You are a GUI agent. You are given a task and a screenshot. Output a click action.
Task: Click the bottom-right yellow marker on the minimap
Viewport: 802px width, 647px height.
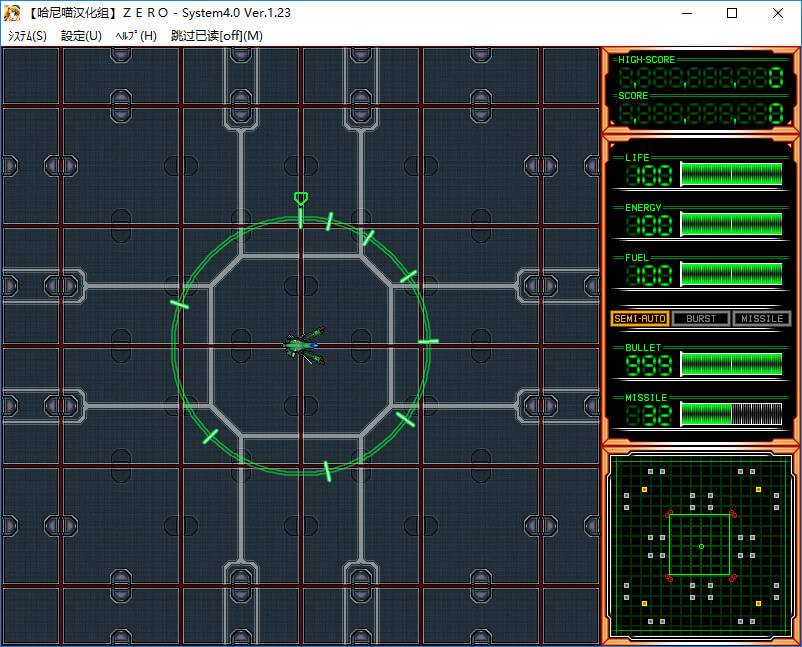[757, 603]
